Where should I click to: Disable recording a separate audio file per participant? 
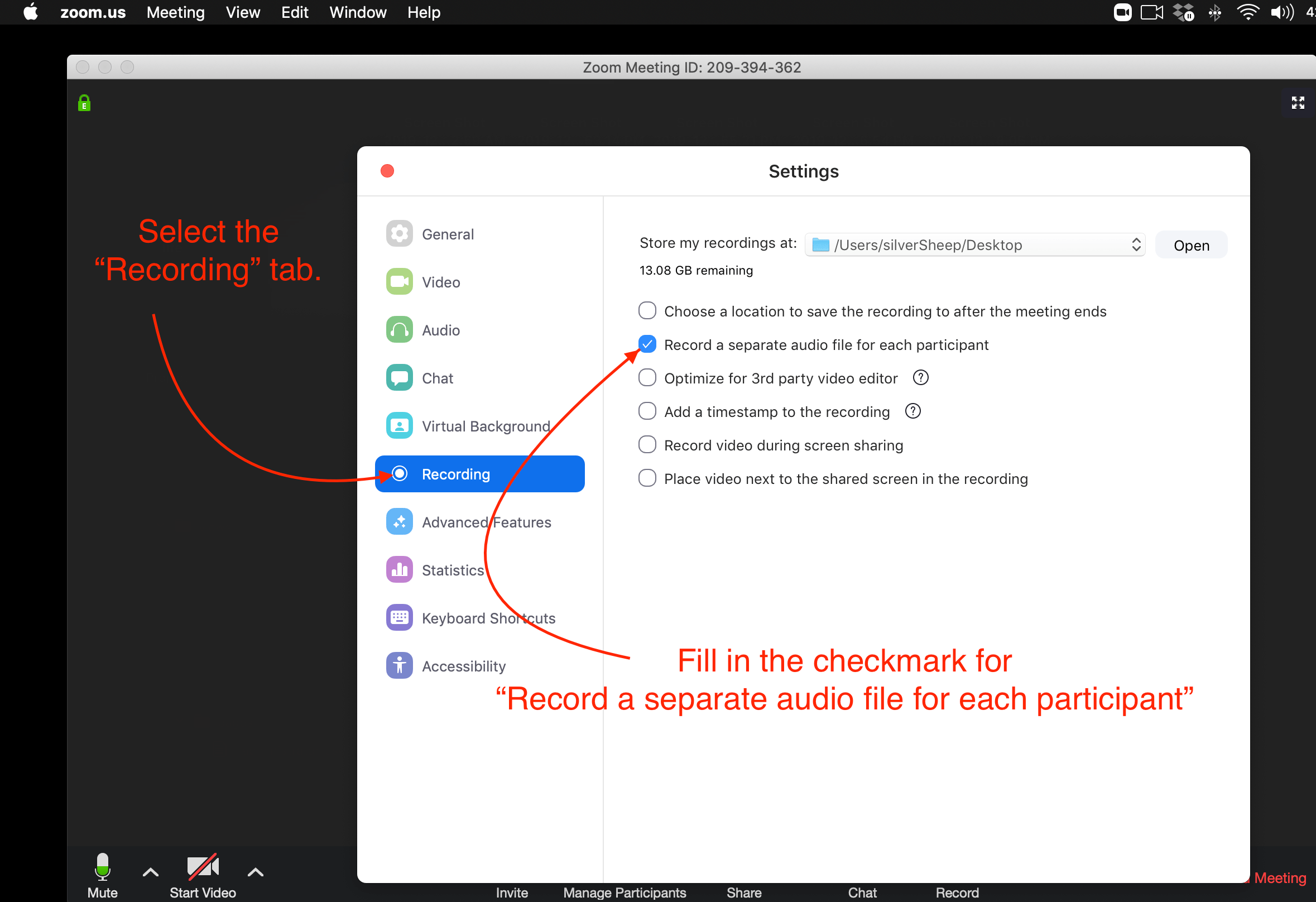pos(647,344)
